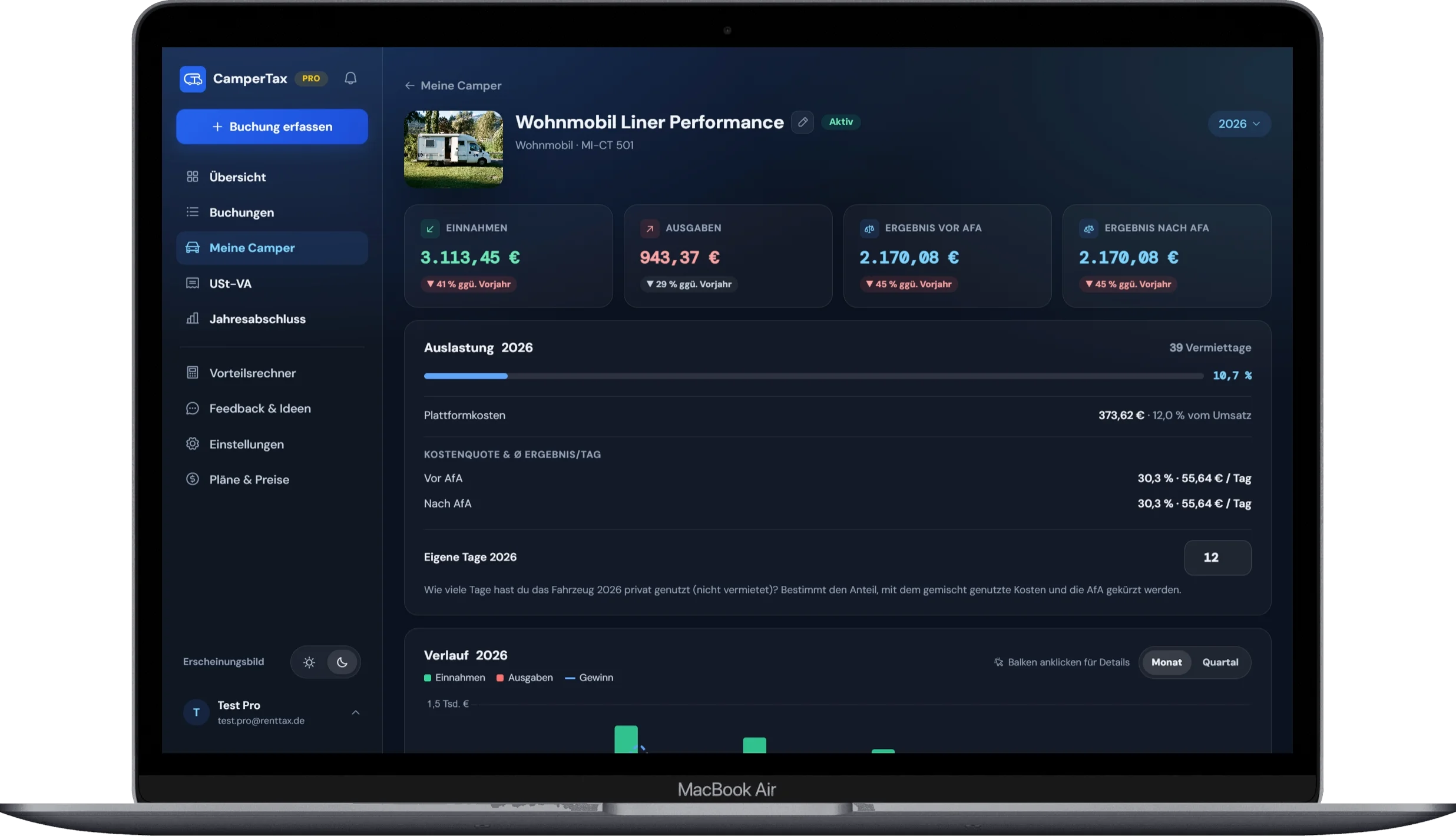Click the Ausgaben arrow icon
This screenshot has height=836, width=1456.
[x=650, y=228]
